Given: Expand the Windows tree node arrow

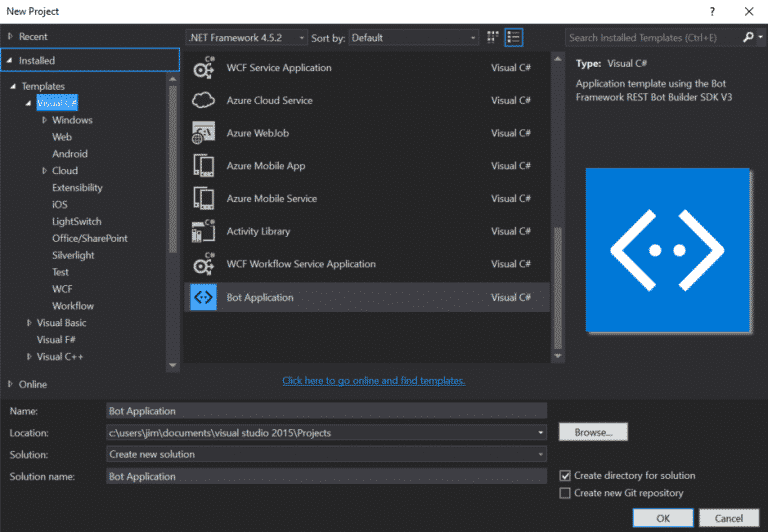Looking at the screenshot, I should click(44, 120).
